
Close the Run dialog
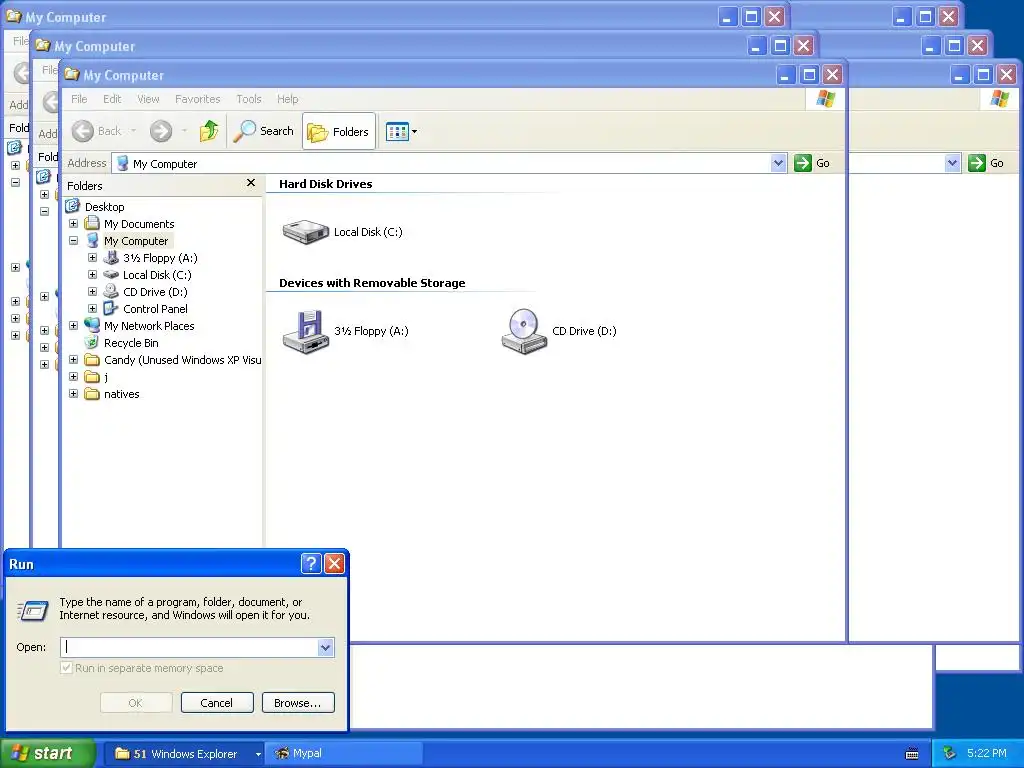pos(334,563)
